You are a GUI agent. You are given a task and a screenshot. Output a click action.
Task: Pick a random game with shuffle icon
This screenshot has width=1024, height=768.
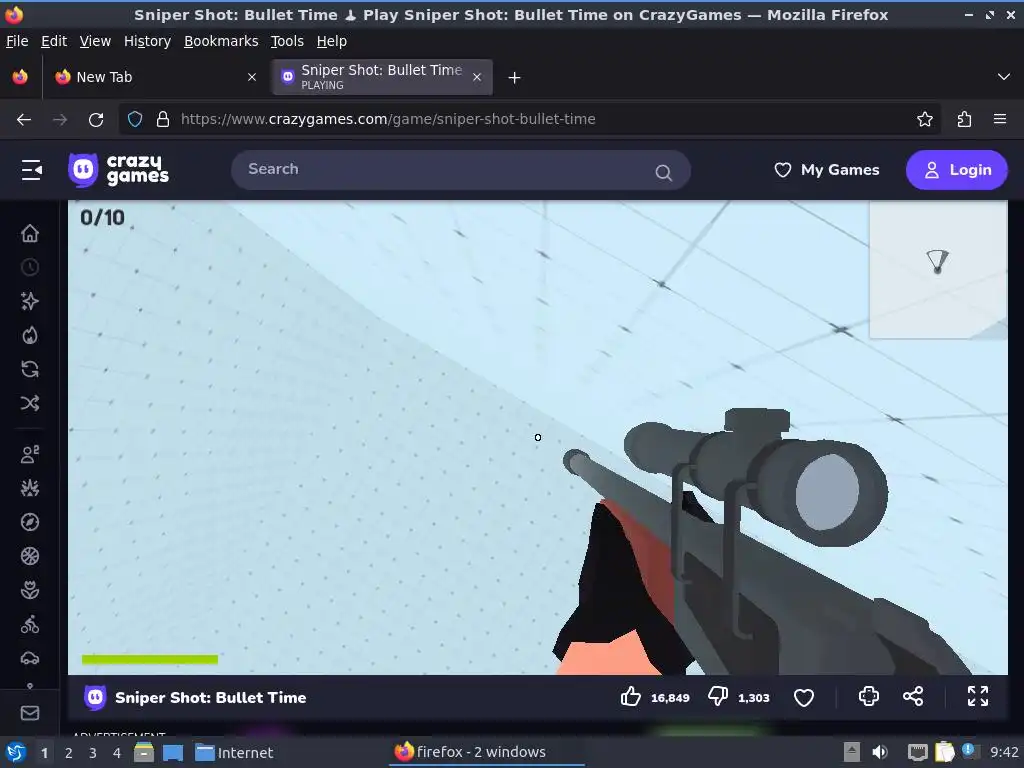tap(30, 403)
